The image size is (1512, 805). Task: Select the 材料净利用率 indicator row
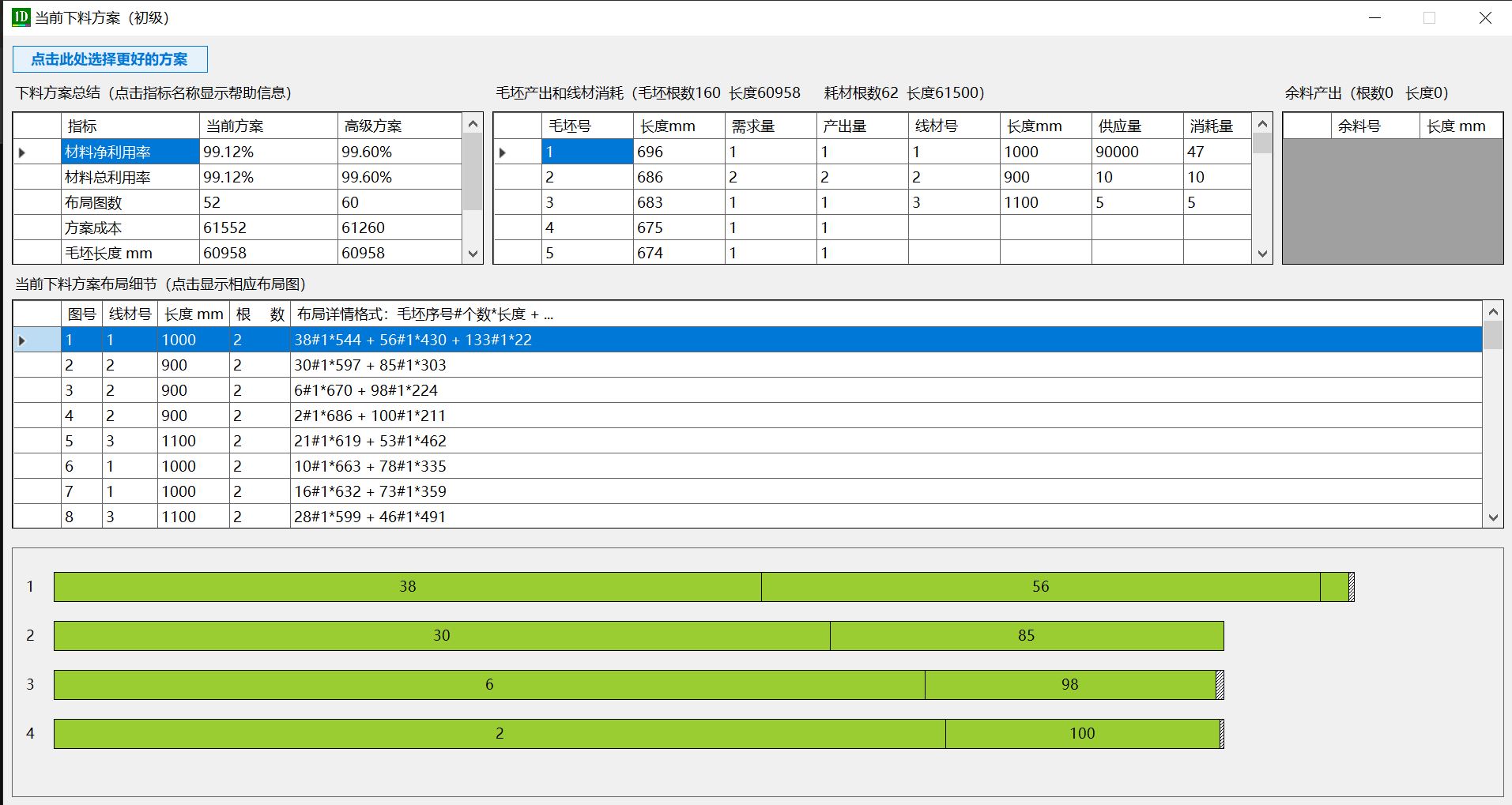(238, 152)
